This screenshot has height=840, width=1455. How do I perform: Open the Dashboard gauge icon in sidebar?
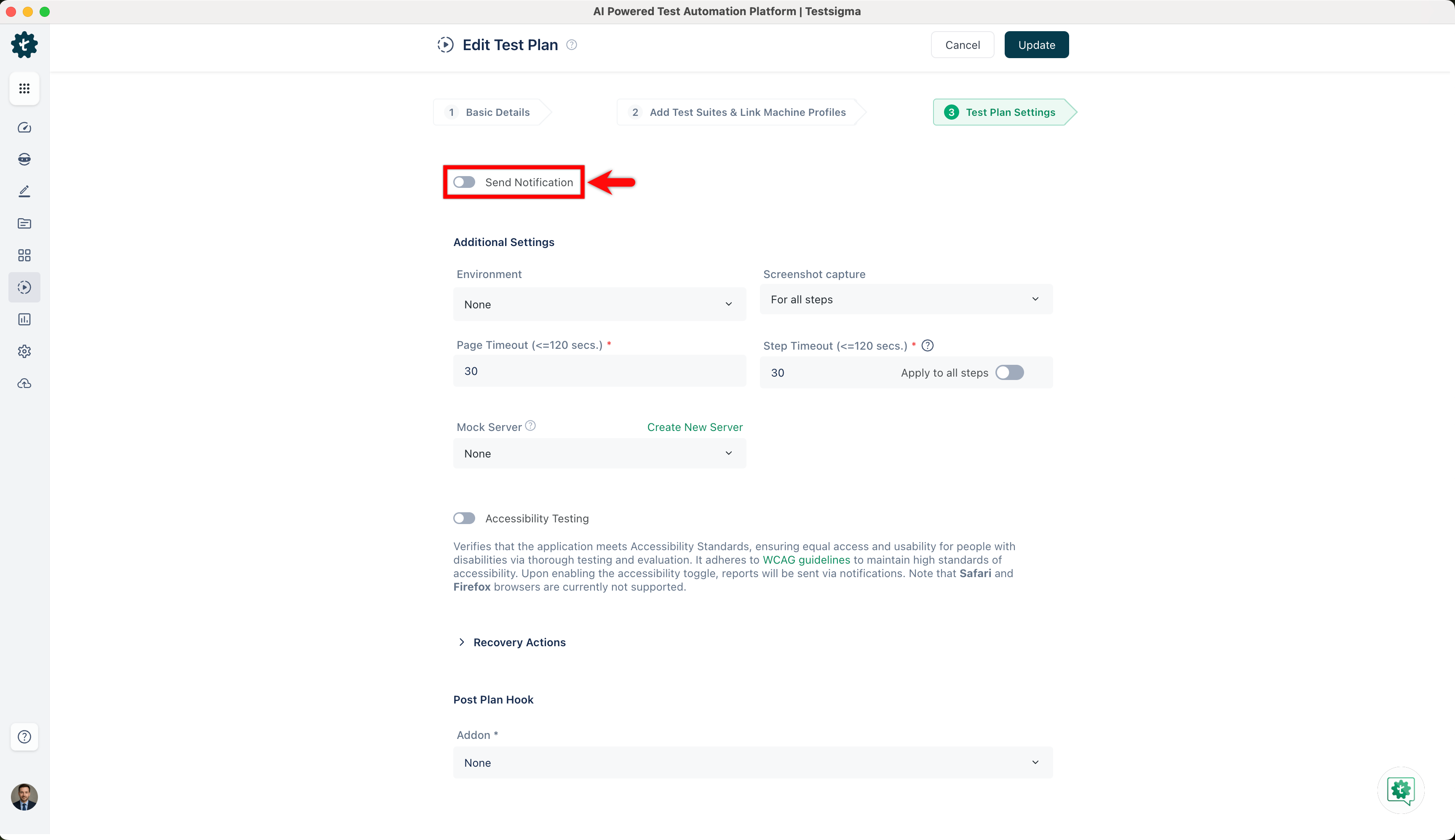tap(24, 128)
